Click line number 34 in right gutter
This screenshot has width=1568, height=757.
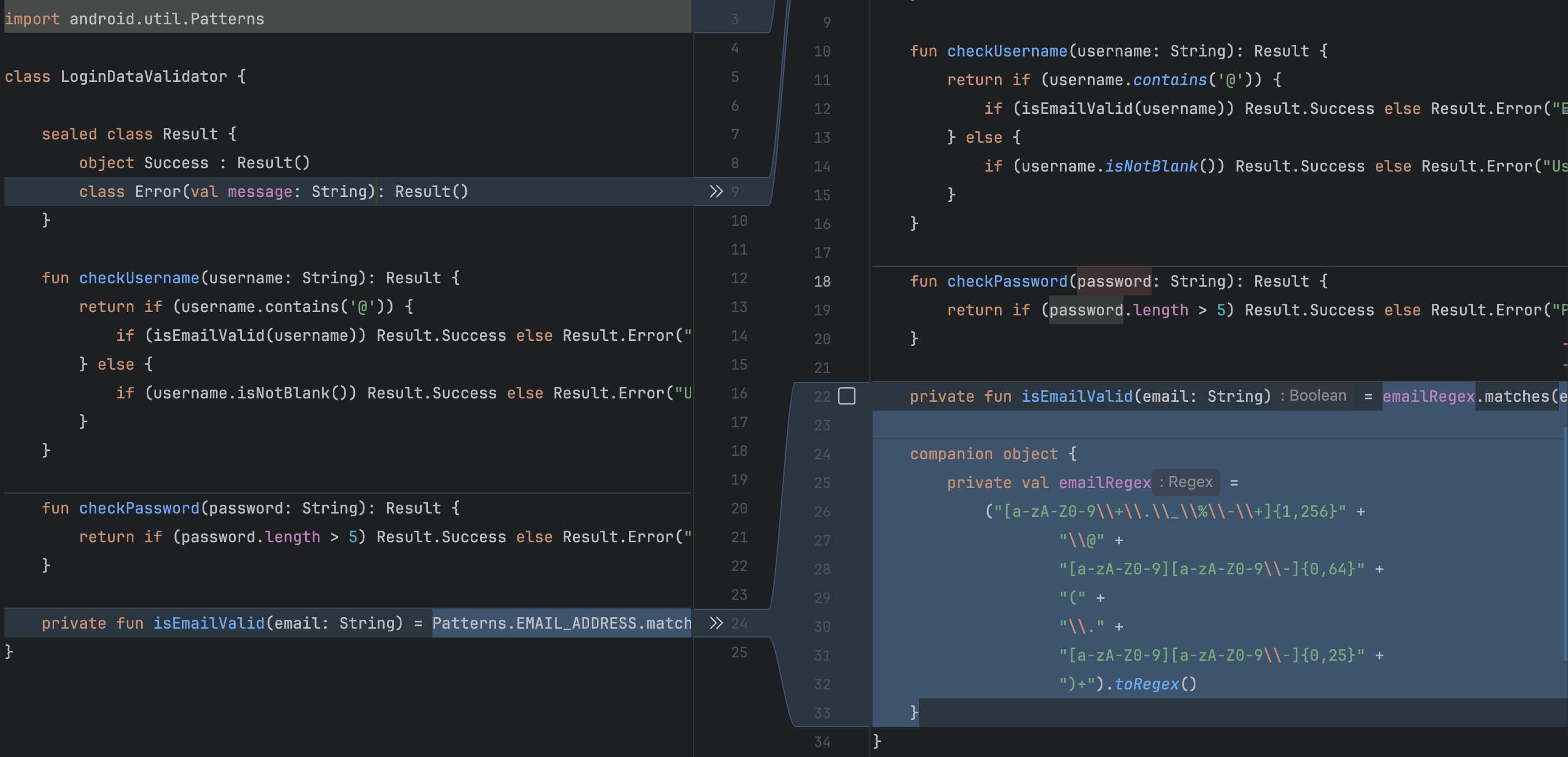[822, 742]
